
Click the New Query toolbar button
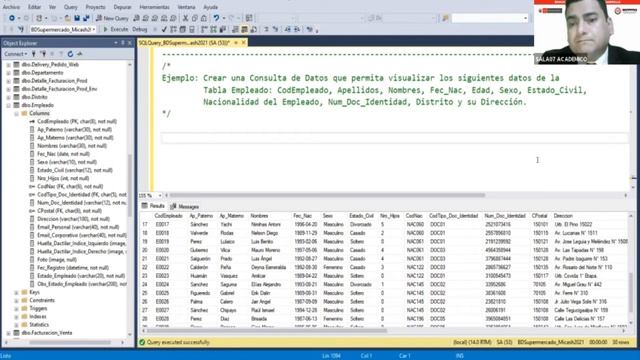[x=112, y=18]
